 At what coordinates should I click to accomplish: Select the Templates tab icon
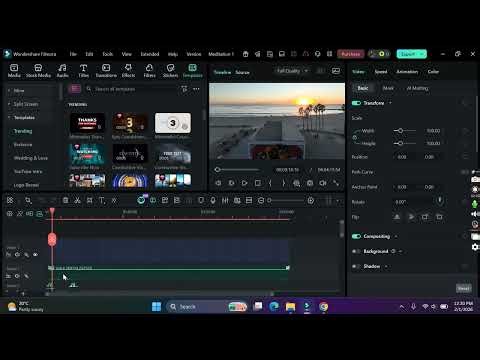point(192,68)
